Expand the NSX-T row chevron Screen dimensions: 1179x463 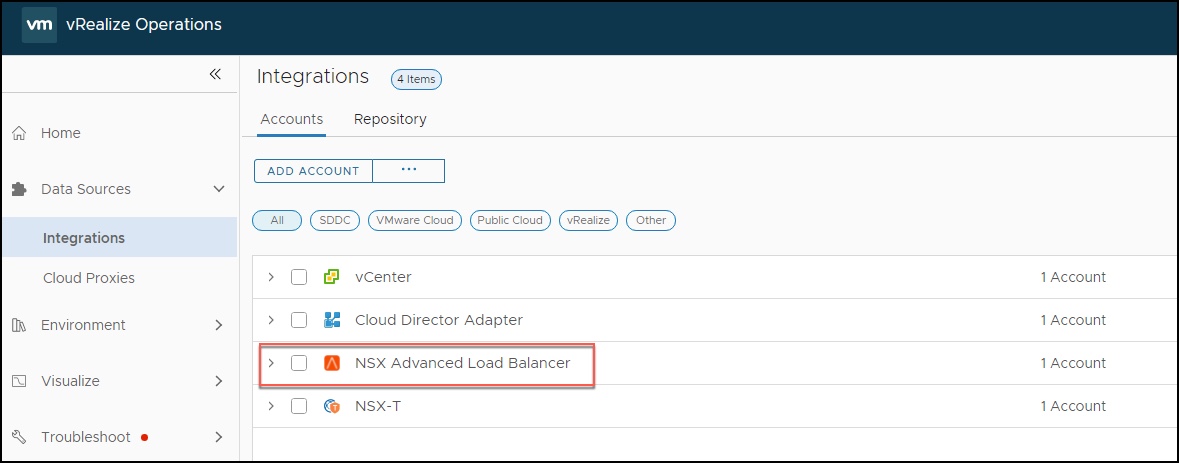point(271,406)
